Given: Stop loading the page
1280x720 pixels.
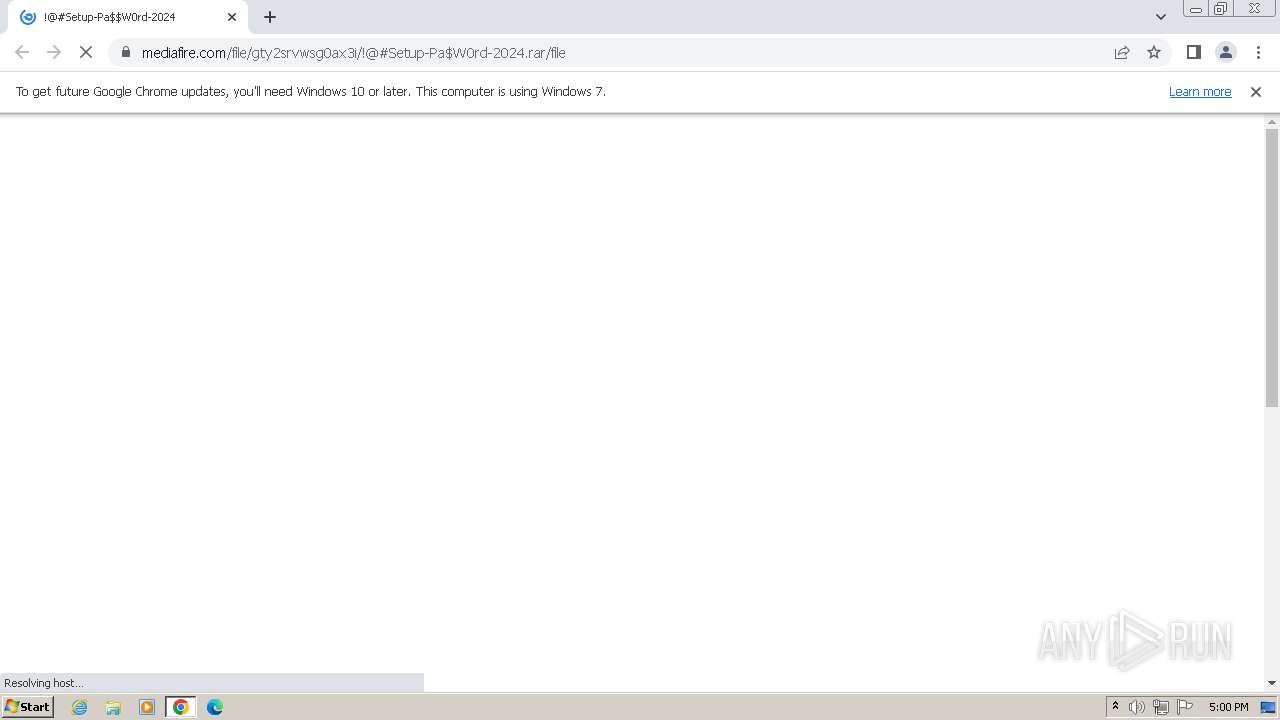Looking at the screenshot, I should pos(86,52).
